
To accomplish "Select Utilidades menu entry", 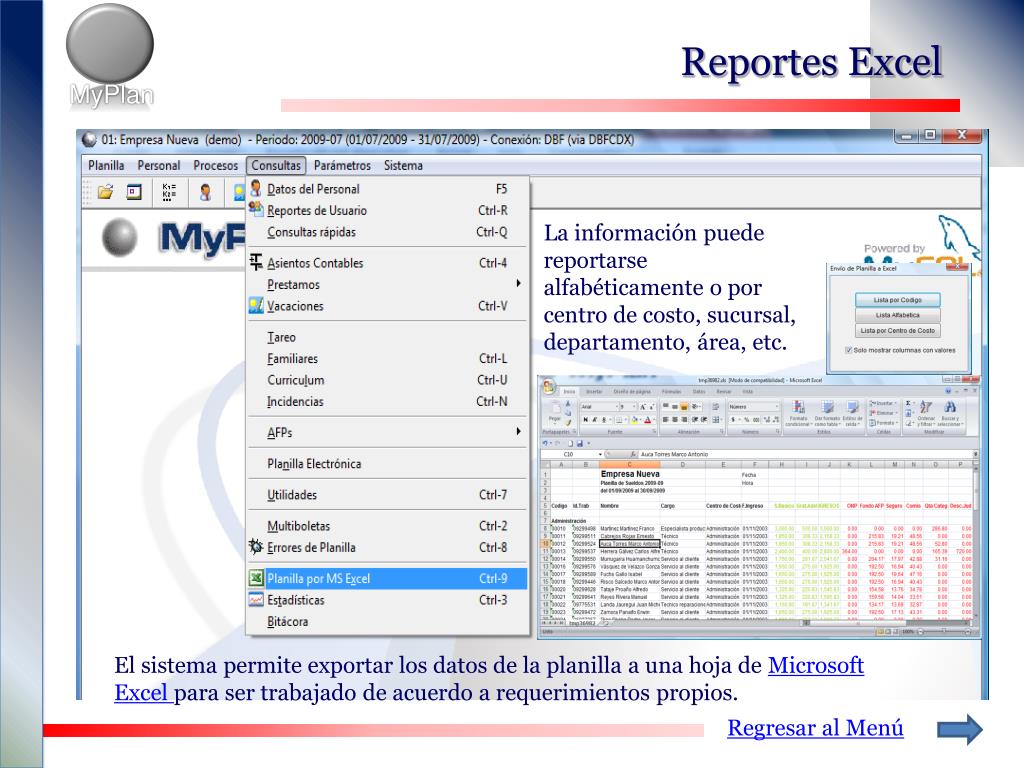I will coord(387,495).
